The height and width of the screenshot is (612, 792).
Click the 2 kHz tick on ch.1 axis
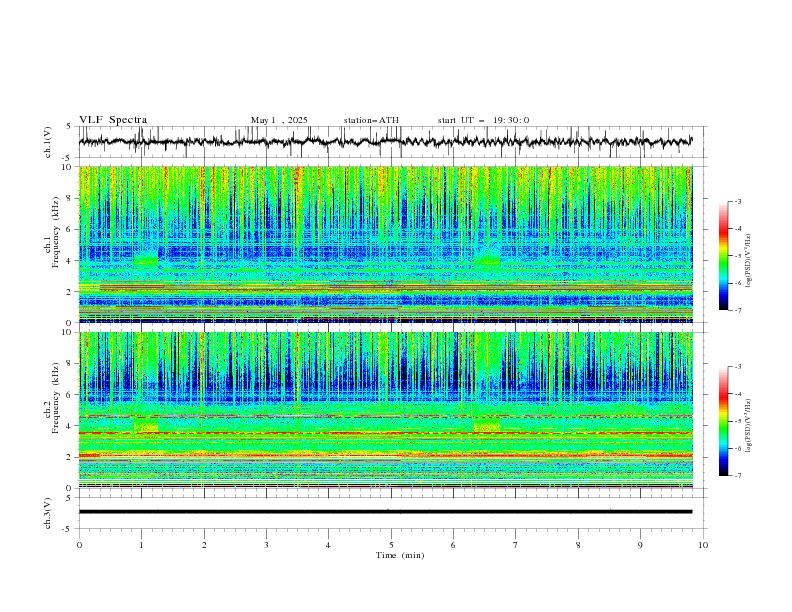point(70,292)
